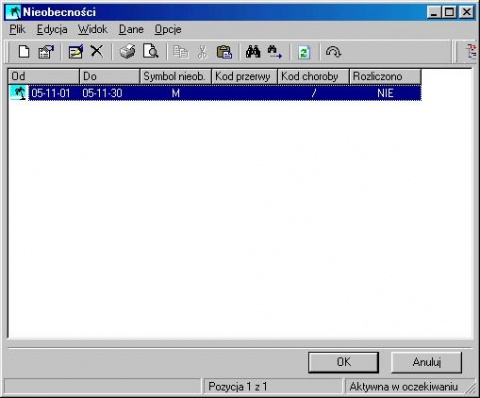This screenshot has width=480, height=398.
Task: Click the Paste clipboard icon
Action: pos(224,52)
